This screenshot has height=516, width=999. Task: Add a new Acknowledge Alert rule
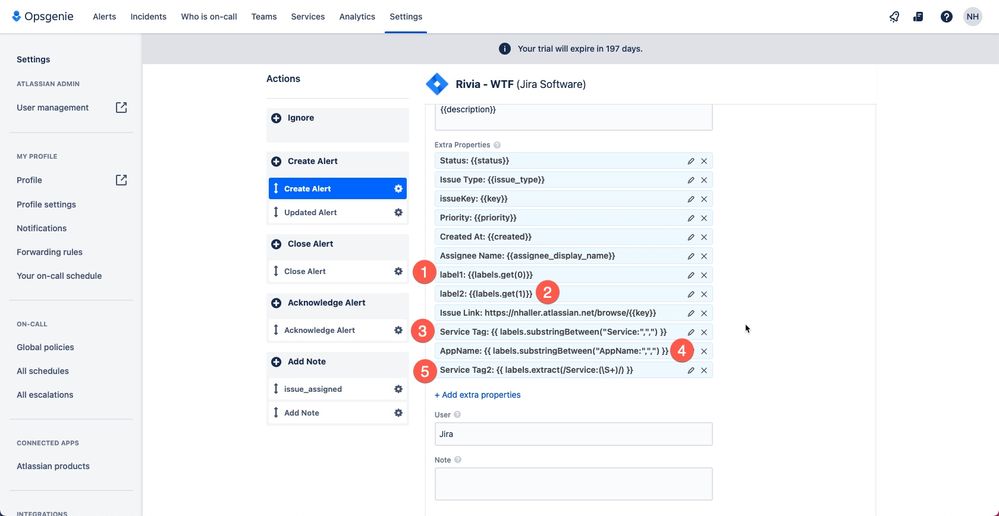tap(276, 303)
